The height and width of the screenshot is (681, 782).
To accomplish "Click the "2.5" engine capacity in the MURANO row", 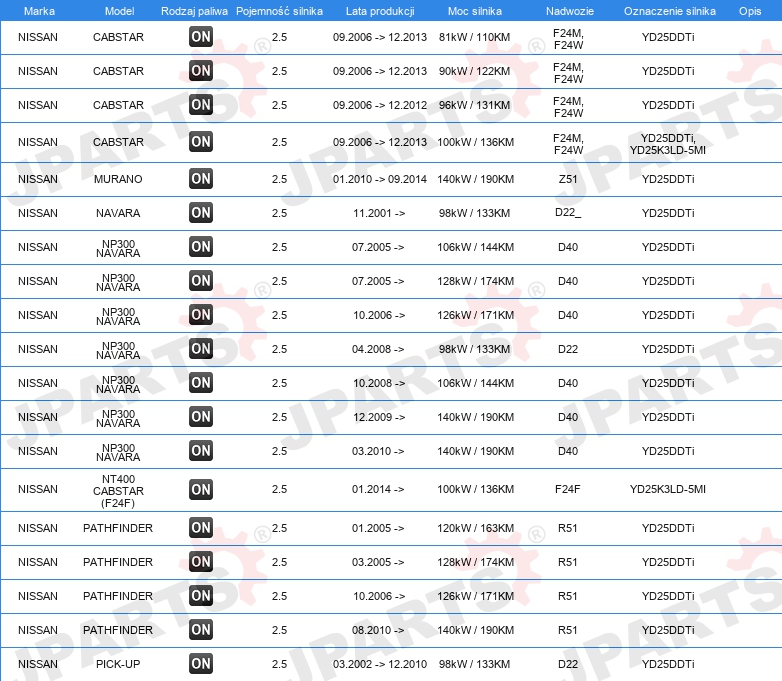I will [x=279, y=179].
